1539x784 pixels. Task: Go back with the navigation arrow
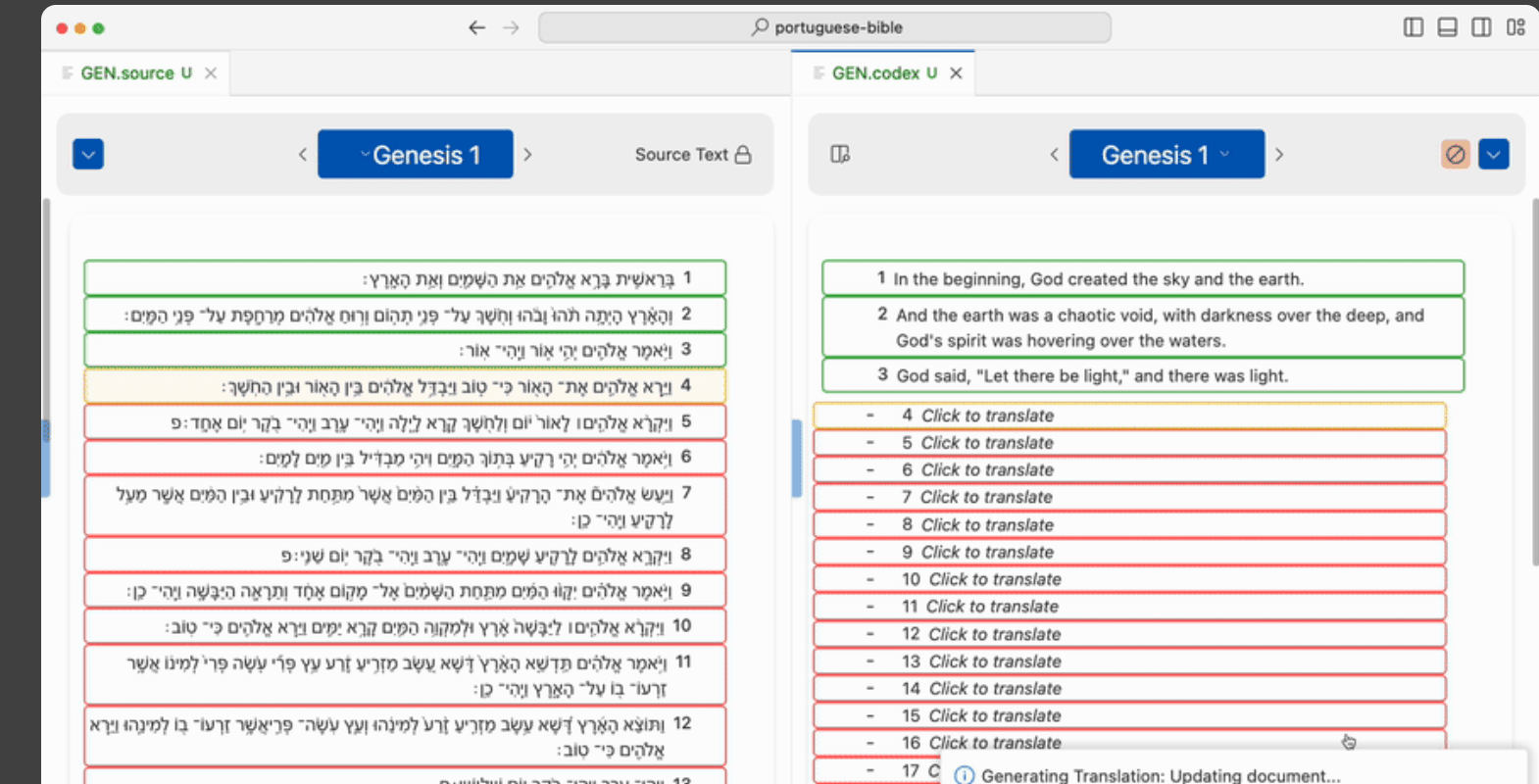pos(476,27)
